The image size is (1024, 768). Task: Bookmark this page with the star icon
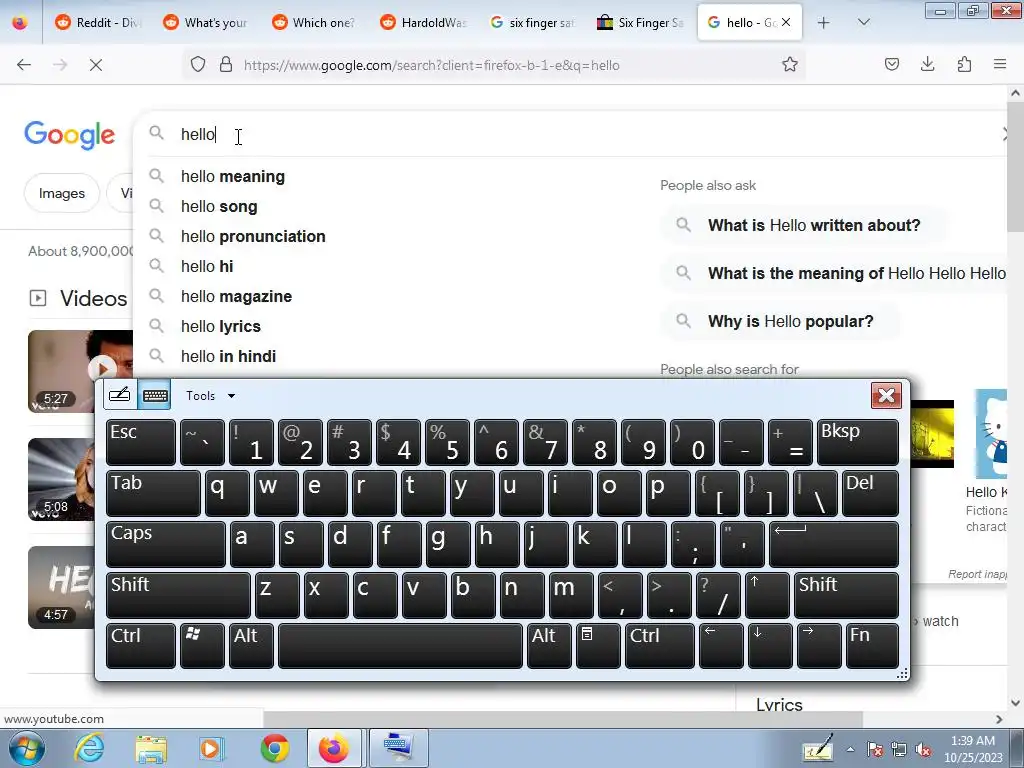(790, 64)
